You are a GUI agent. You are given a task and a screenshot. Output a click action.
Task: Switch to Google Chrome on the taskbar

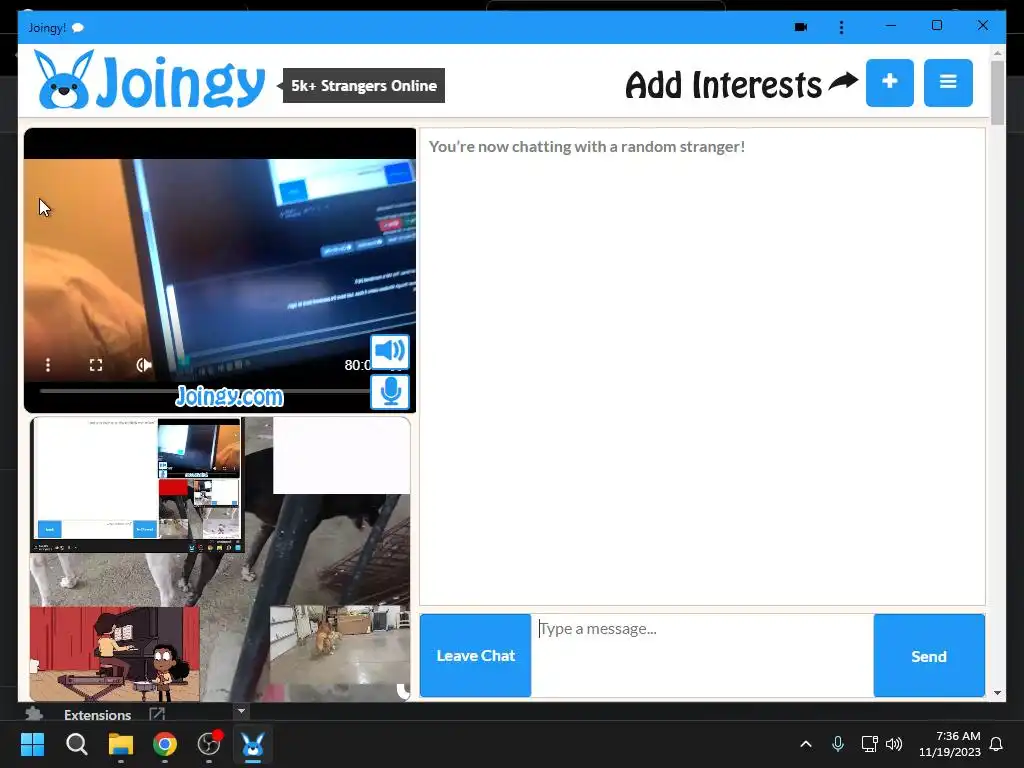point(165,744)
